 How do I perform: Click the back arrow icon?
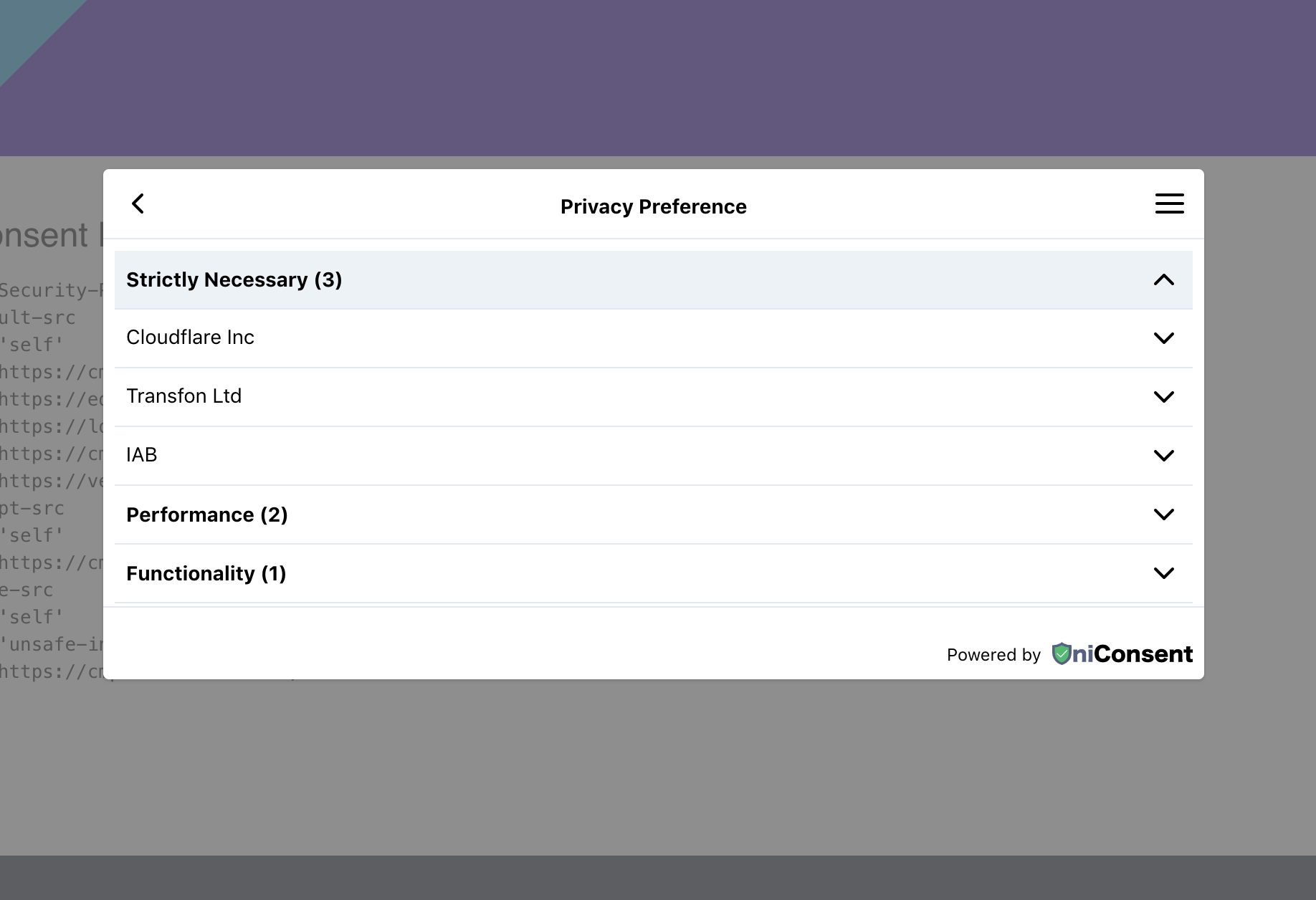pos(138,204)
